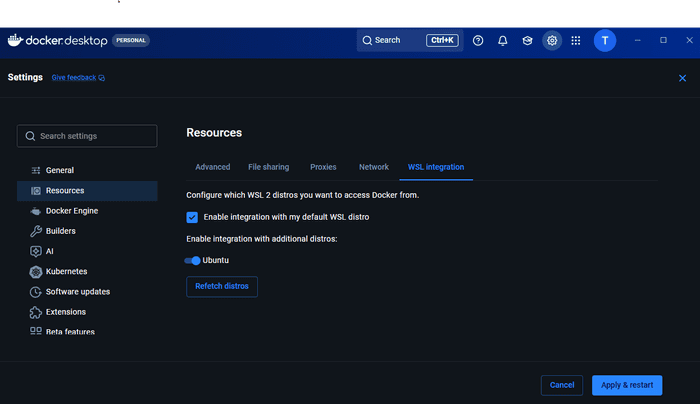Go to Software updates settings

(87, 292)
